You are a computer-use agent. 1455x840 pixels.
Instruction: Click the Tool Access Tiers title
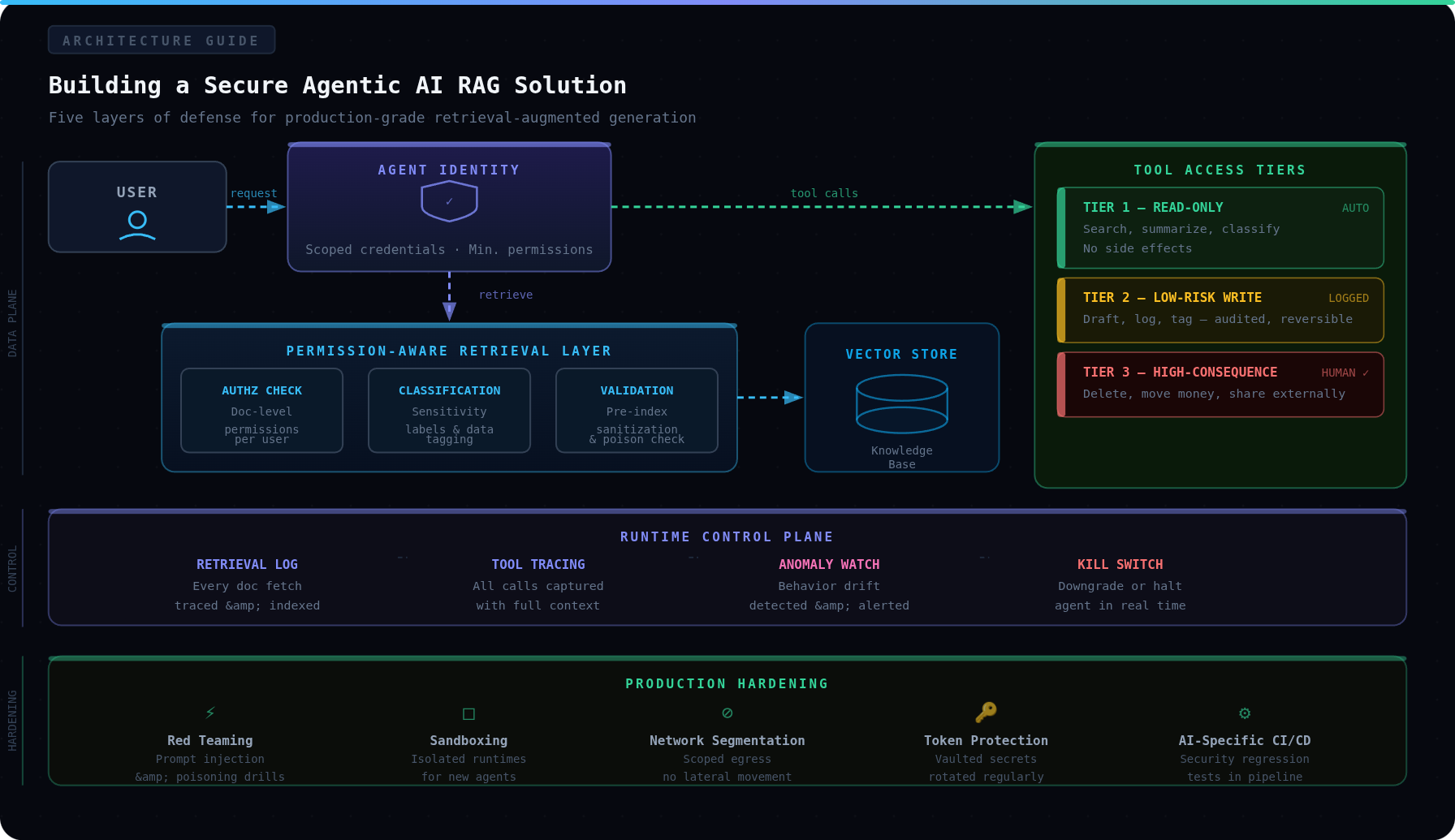[x=1220, y=170]
